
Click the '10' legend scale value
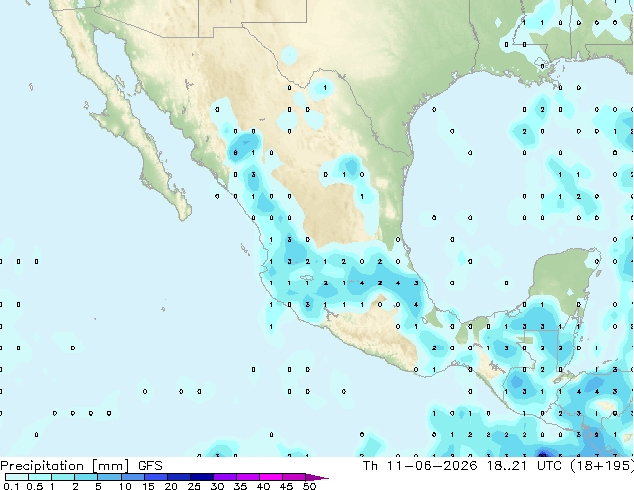pyautogui.click(x=125, y=486)
